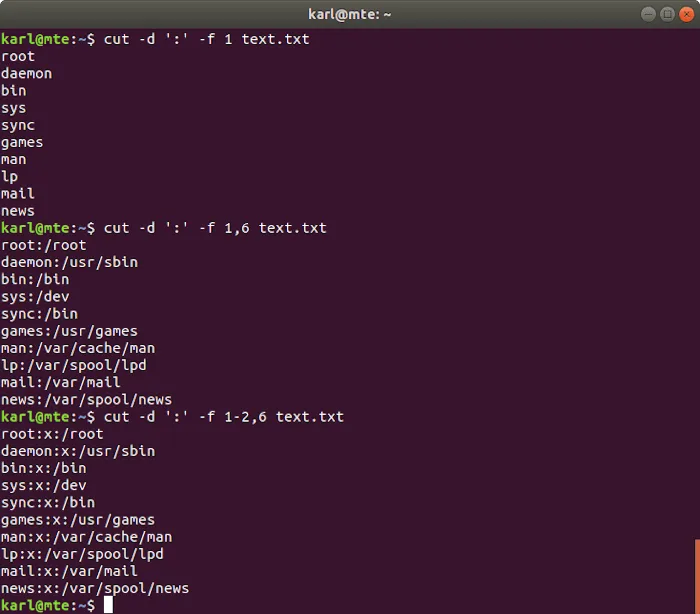
Task: Click the line 'mail:/var/mail'
Action: pyautogui.click(x=61, y=383)
